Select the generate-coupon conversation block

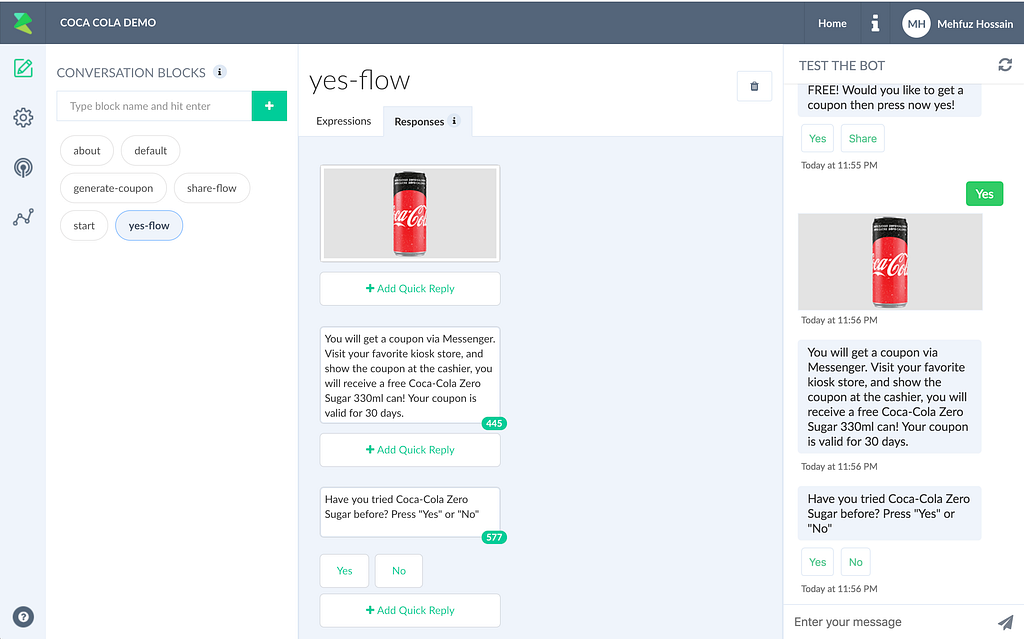113,188
